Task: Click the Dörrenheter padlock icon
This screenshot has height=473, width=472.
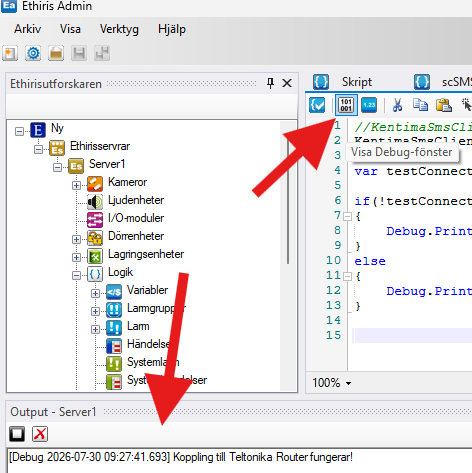Action: [x=95, y=238]
